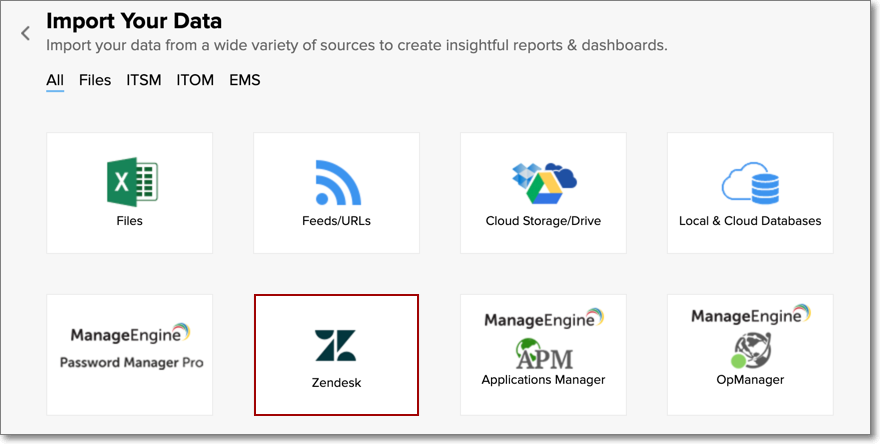This screenshot has width=880, height=444.
Task: Click the ManageEngine logo above OpManager
Action: 751,315
